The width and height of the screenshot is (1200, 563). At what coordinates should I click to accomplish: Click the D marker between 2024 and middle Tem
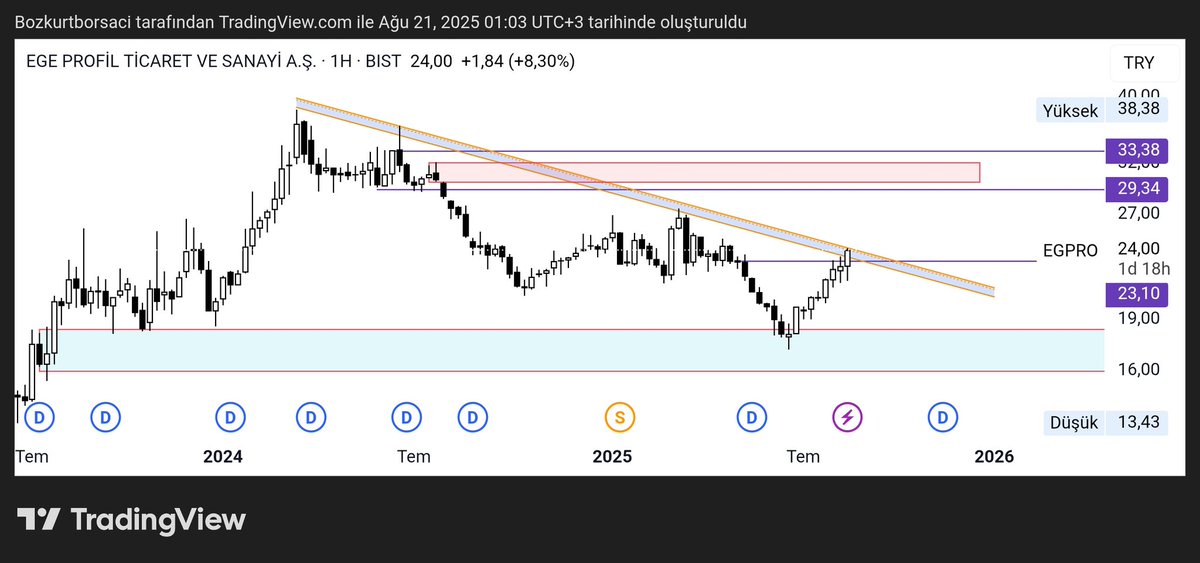pyautogui.click(x=311, y=417)
